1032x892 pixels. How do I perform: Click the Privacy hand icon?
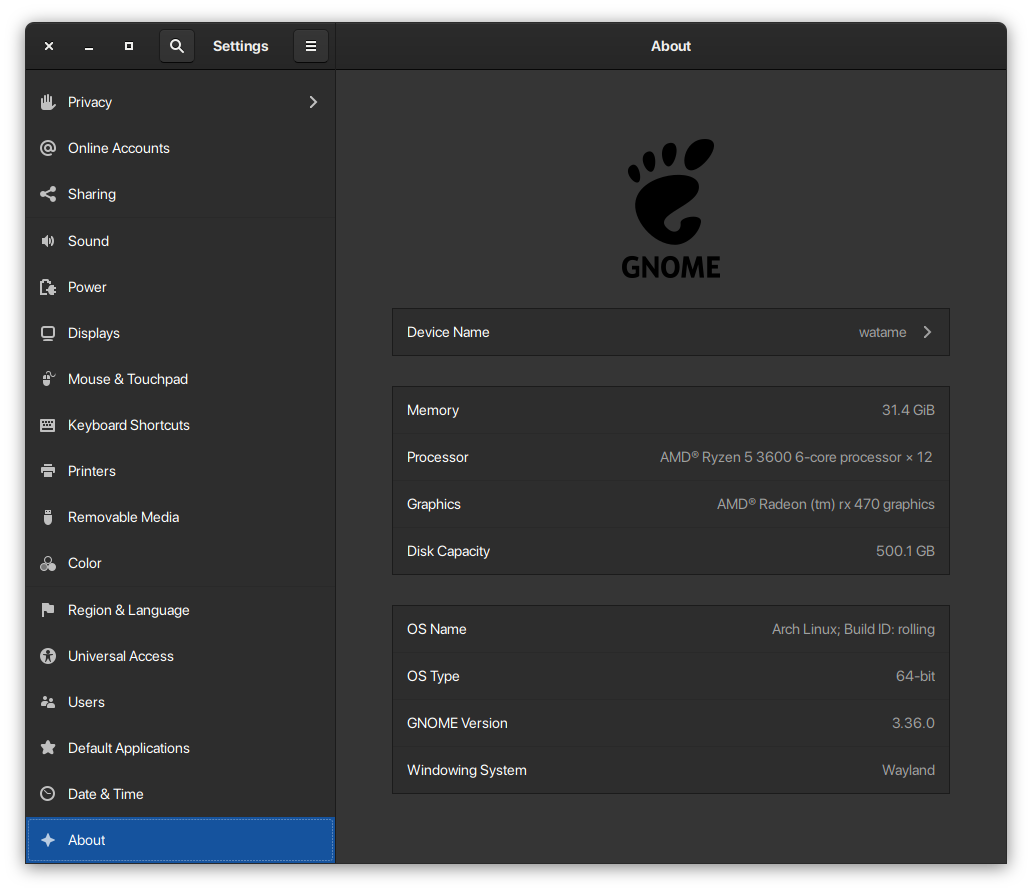(x=48, y=102)
